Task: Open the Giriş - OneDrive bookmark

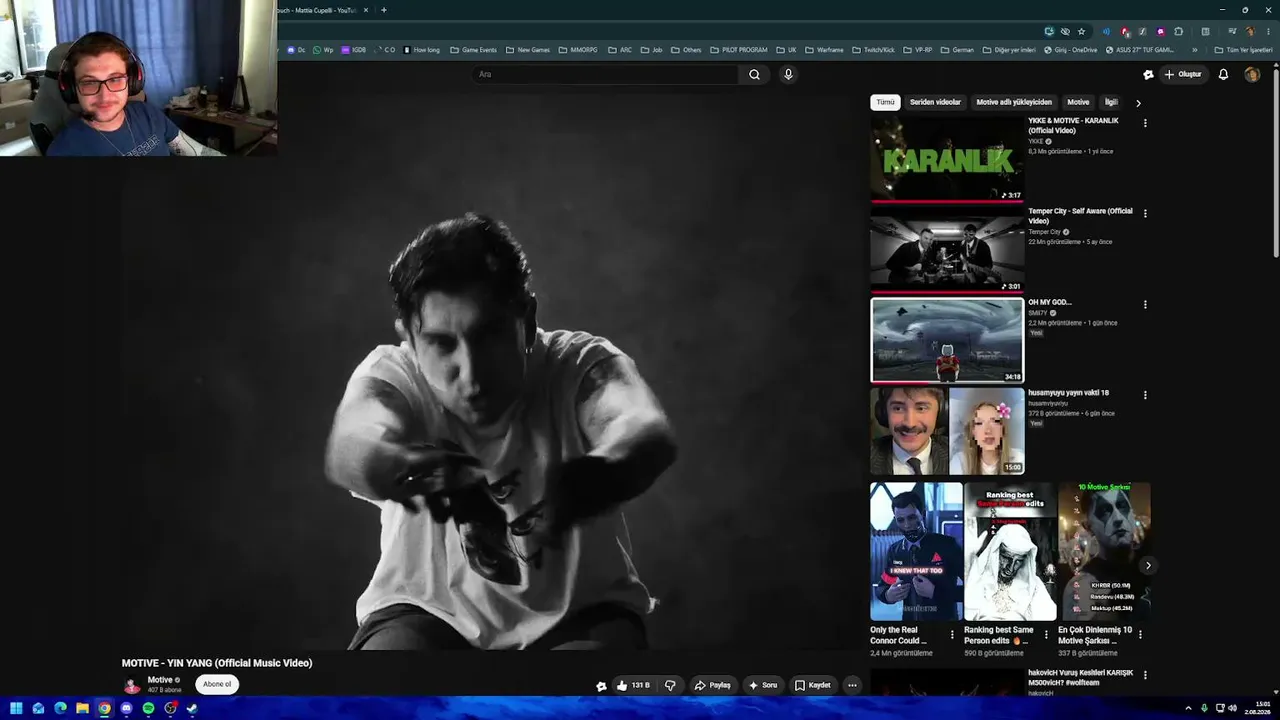Action: (1070, 50)
